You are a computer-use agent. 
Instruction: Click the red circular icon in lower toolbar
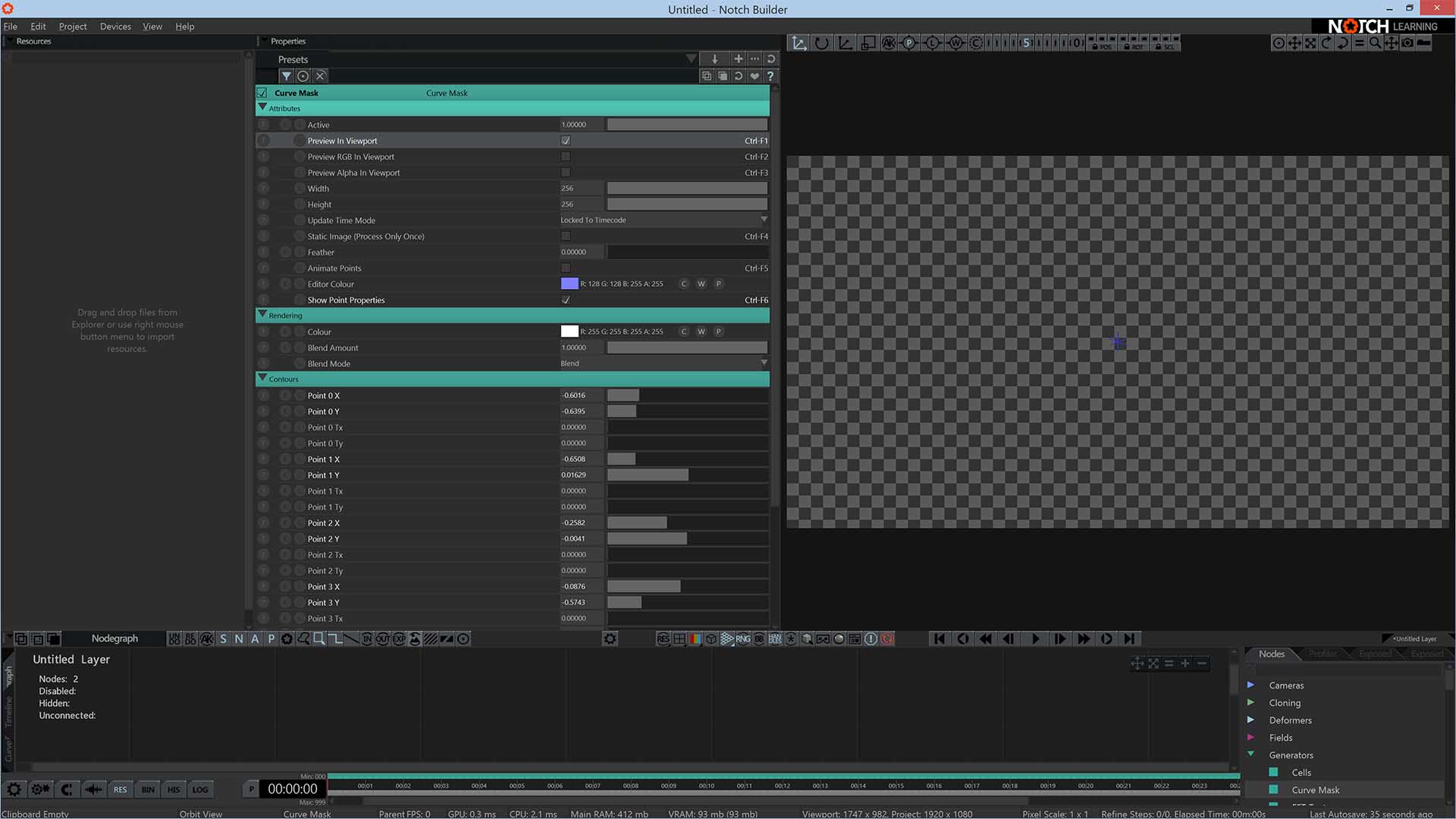[x=887, y=639]
